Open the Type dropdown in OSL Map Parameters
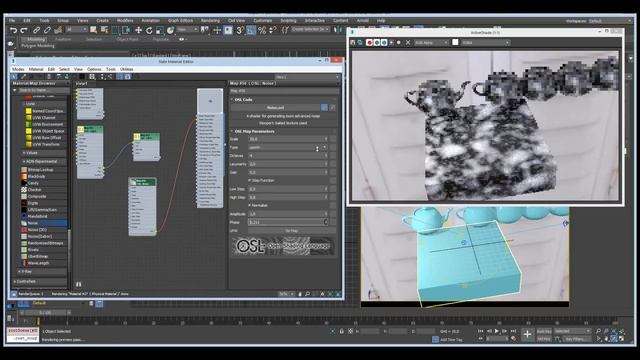 [x=288, y=147]
